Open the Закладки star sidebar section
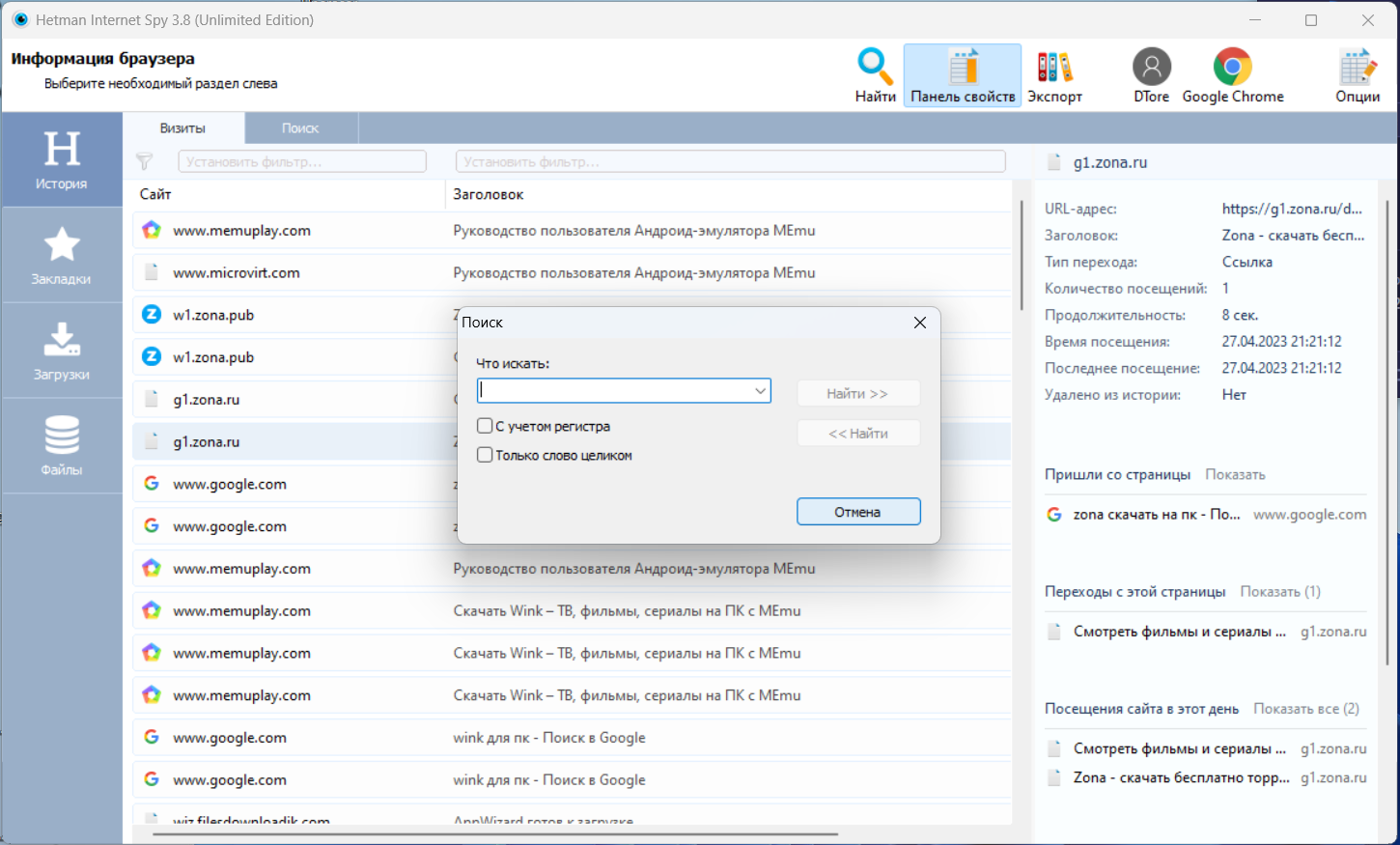 62,255
